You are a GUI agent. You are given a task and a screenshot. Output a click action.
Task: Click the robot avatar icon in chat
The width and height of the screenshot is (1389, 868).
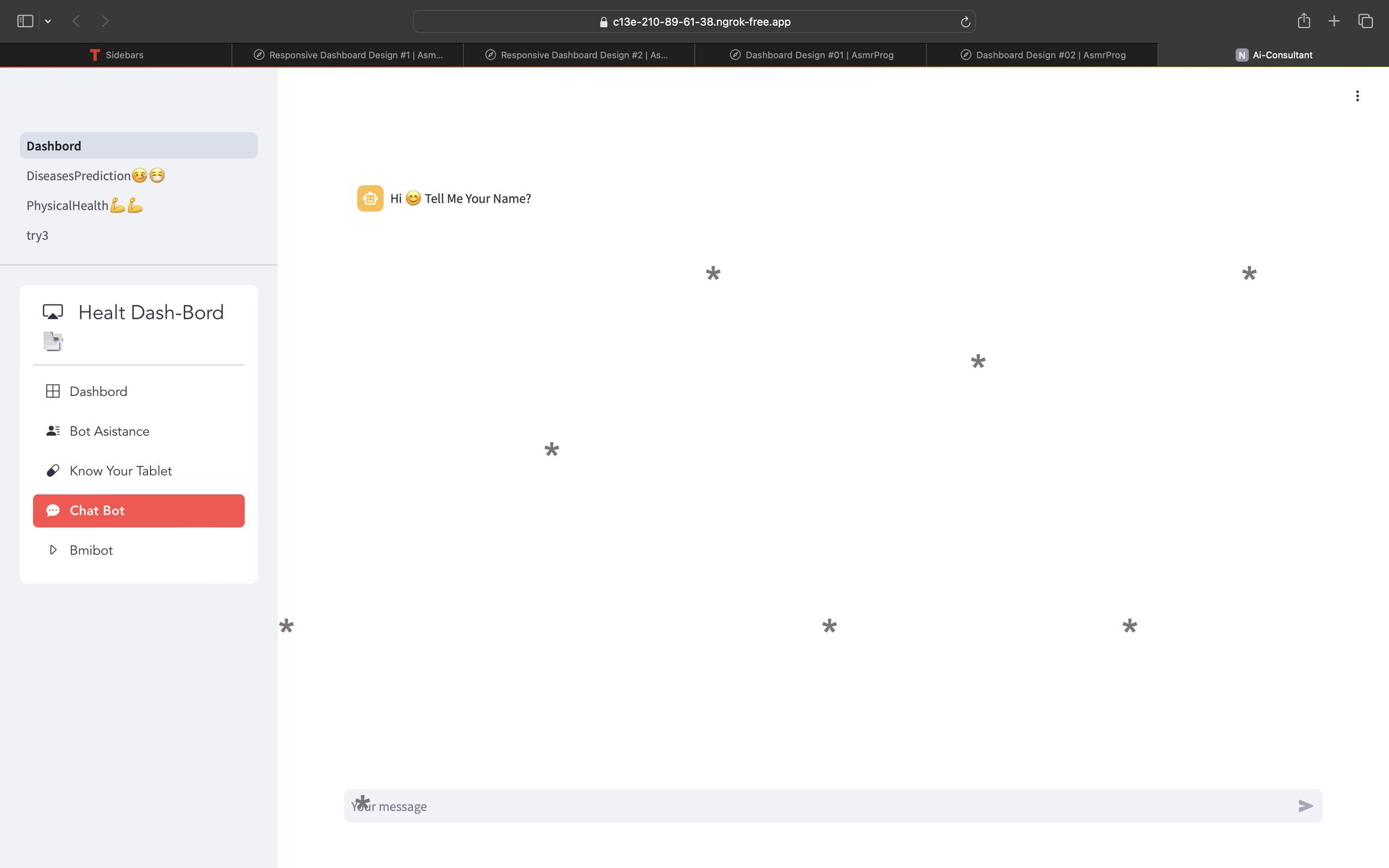370,199
